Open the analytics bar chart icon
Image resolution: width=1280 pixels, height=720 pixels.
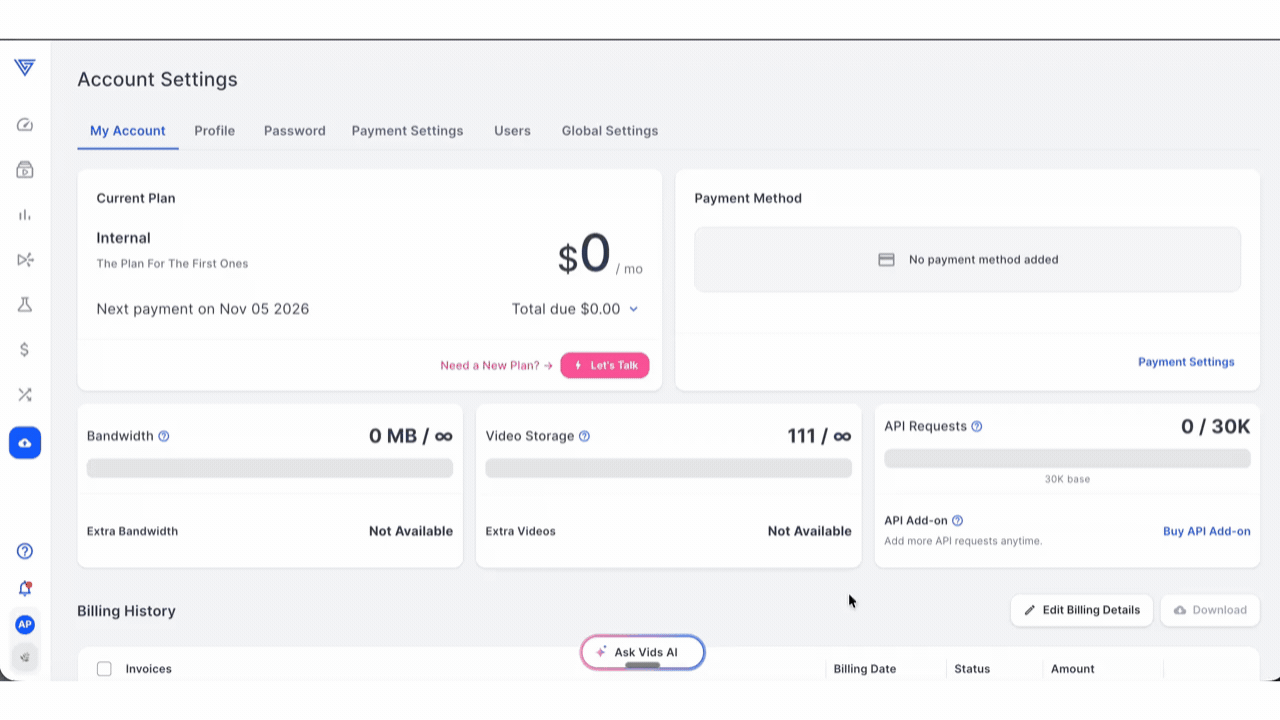[25, 215]
